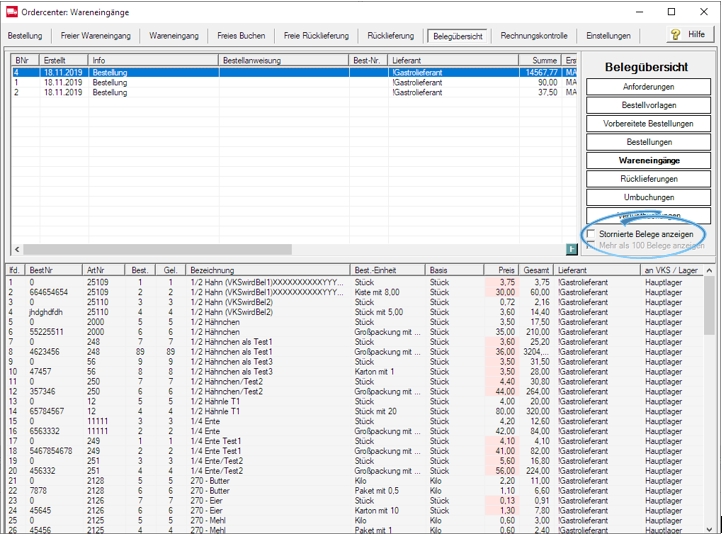The height and width of the screenshot is (537, 722).
Task: Click BestNr 5467854678 cell
Action: tap(51, 450)
